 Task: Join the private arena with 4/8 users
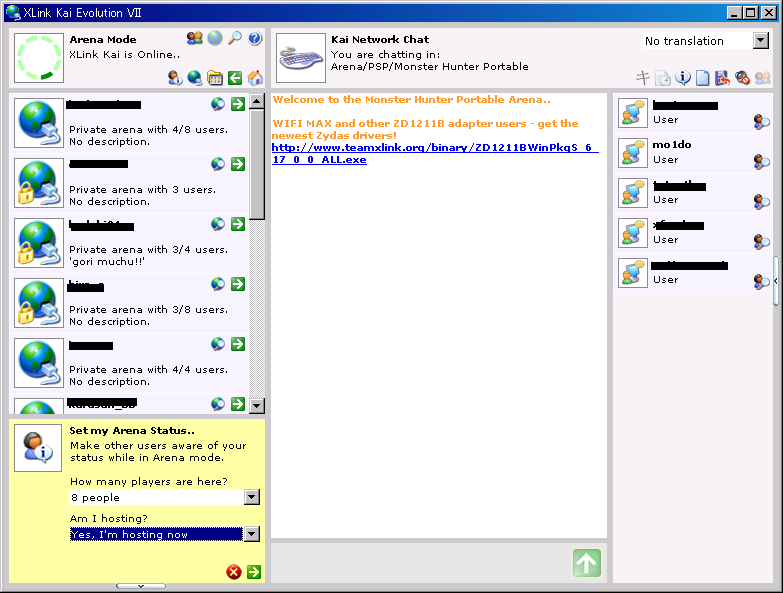pos(238,104)
